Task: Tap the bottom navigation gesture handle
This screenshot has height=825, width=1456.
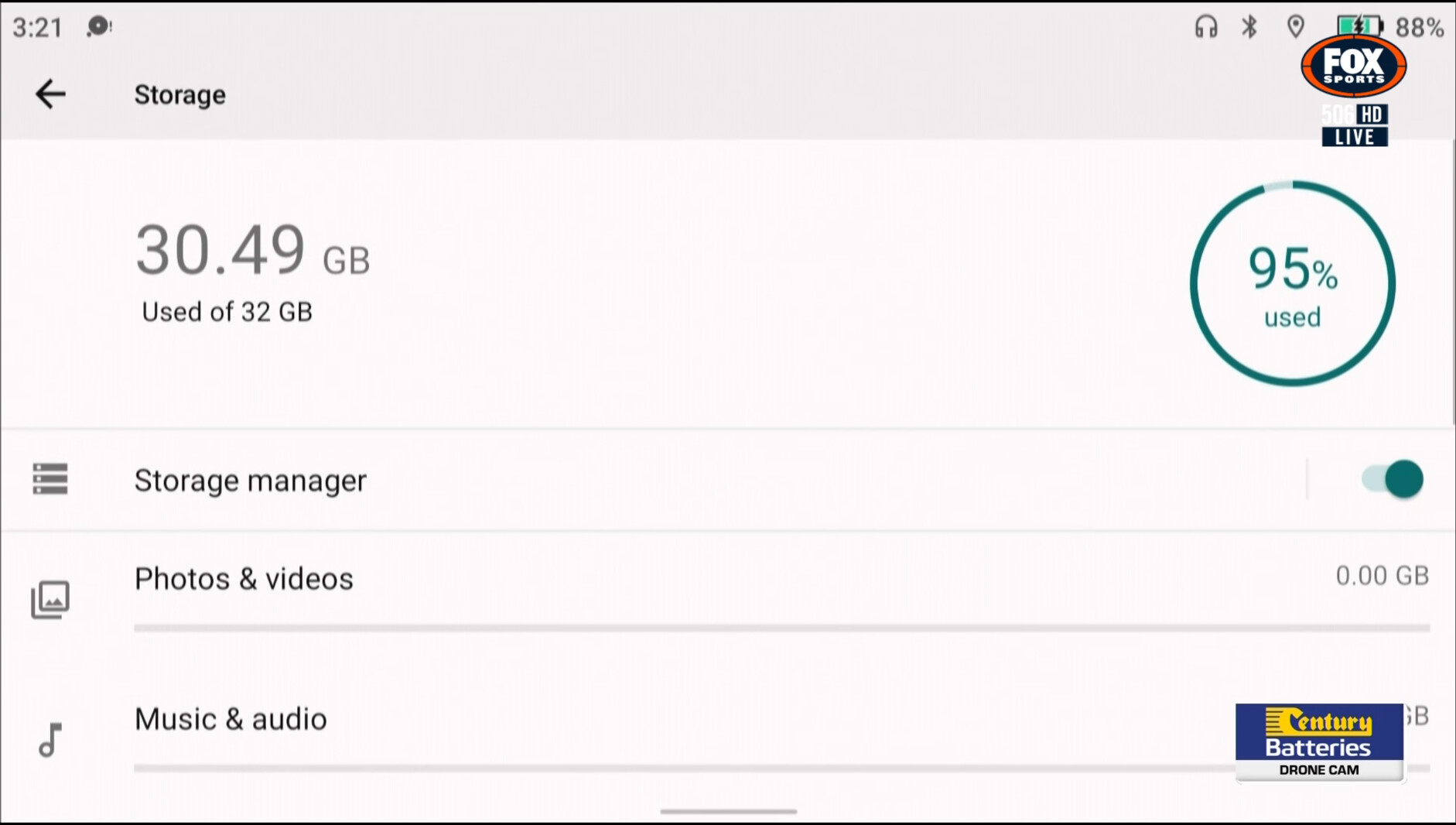Action: point(728,811)
